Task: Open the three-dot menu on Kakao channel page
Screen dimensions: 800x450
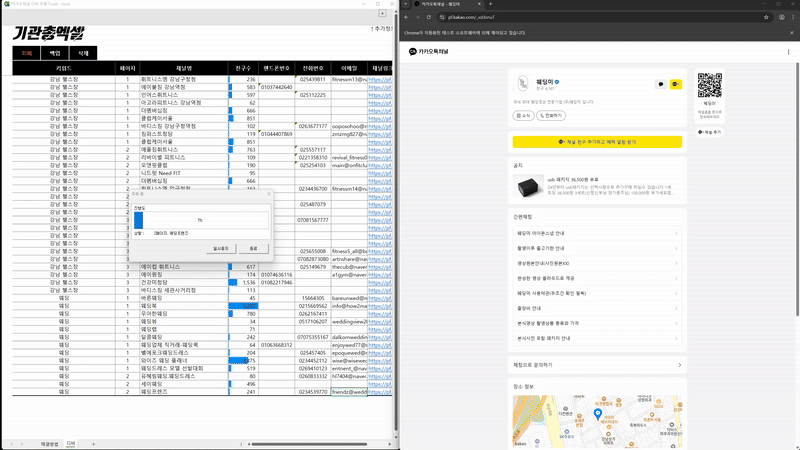Action: (790, 51)
